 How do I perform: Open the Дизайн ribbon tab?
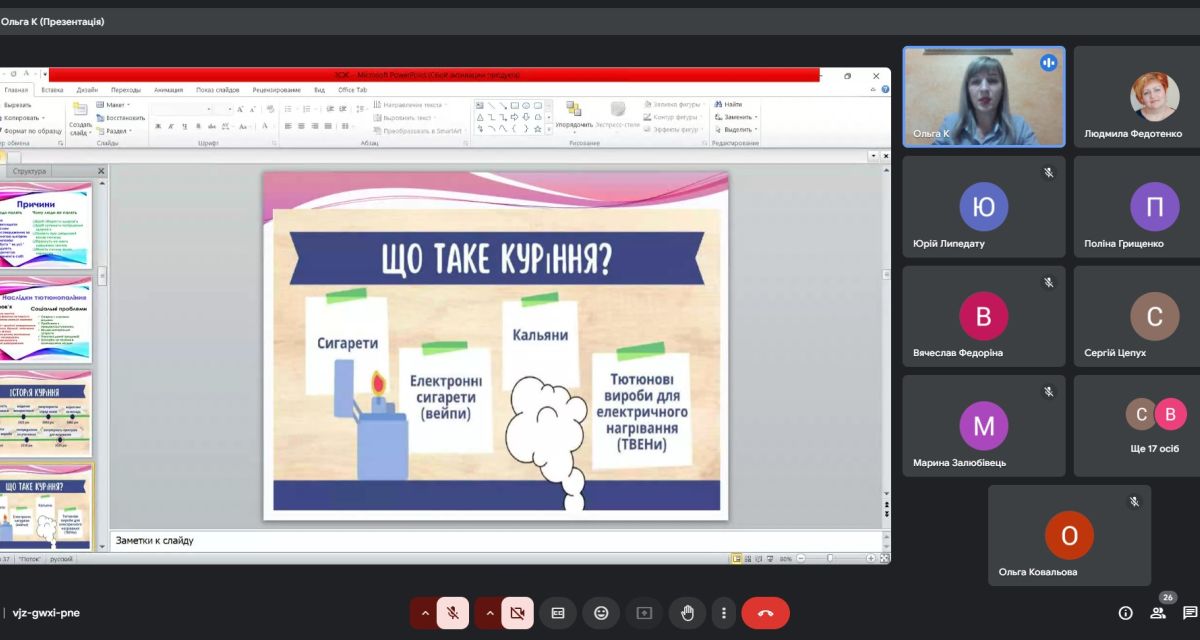tap(87, 90)
